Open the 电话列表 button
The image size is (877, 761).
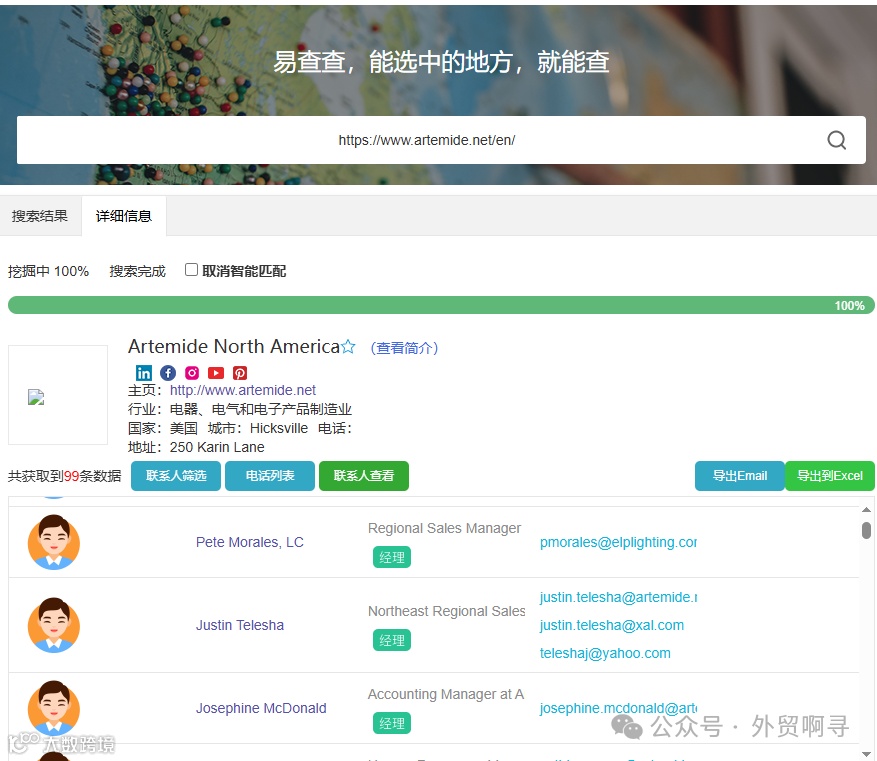click(x=270, y=476)
